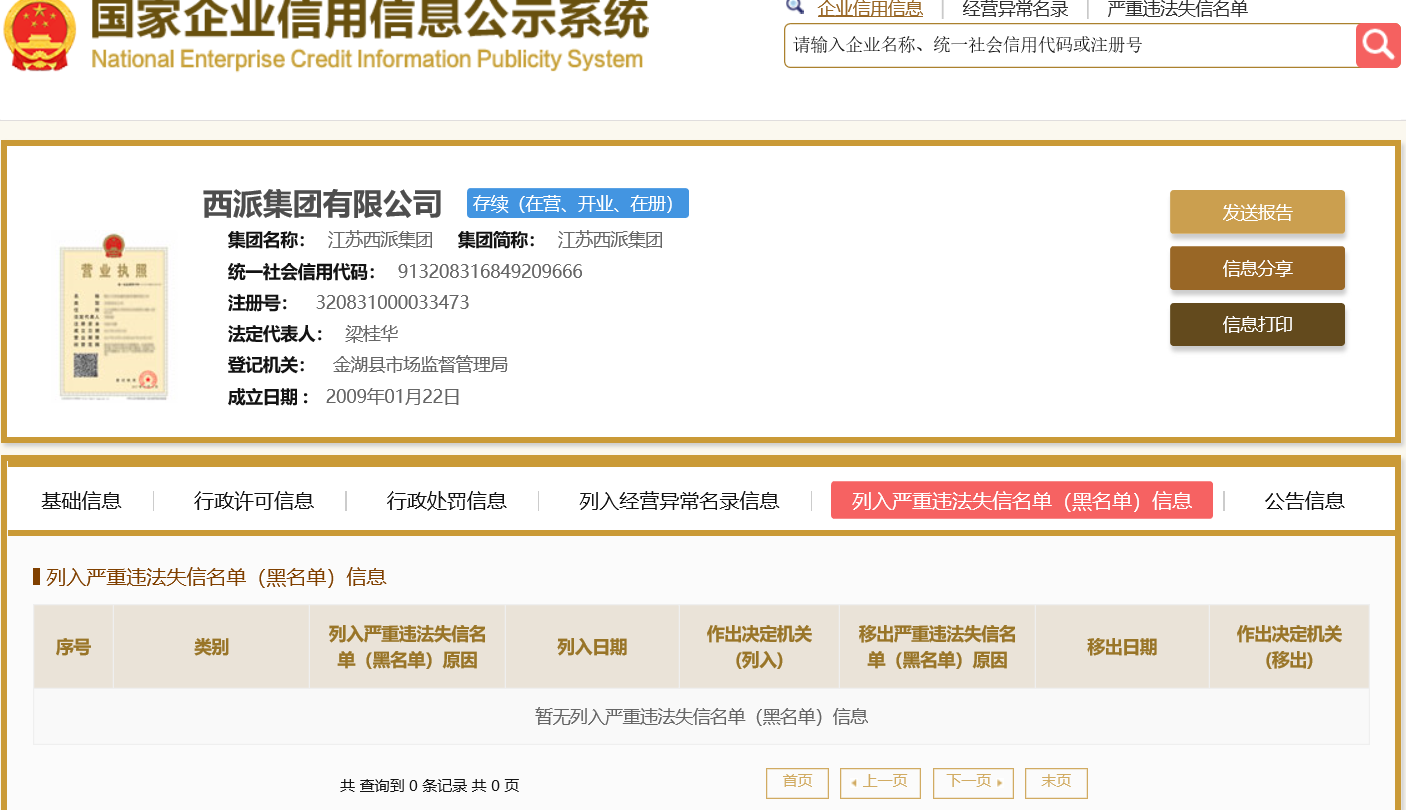The image size is (1406, 810).
Task: Select the 企业信用信息 search tab
Action: click(870, 9)
